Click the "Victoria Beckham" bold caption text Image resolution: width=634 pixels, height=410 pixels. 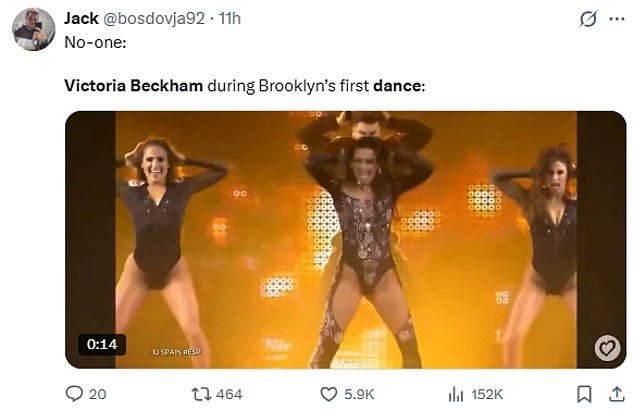pos(133,86)
